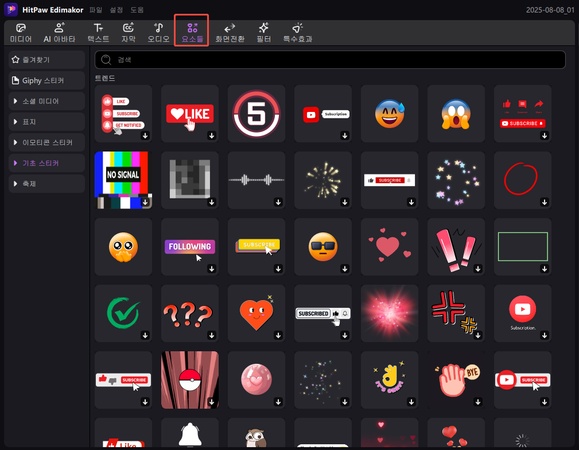Screen dimensions: 579x450
Task: Select the yellow OK hand sticker
Action: point(390,380)
